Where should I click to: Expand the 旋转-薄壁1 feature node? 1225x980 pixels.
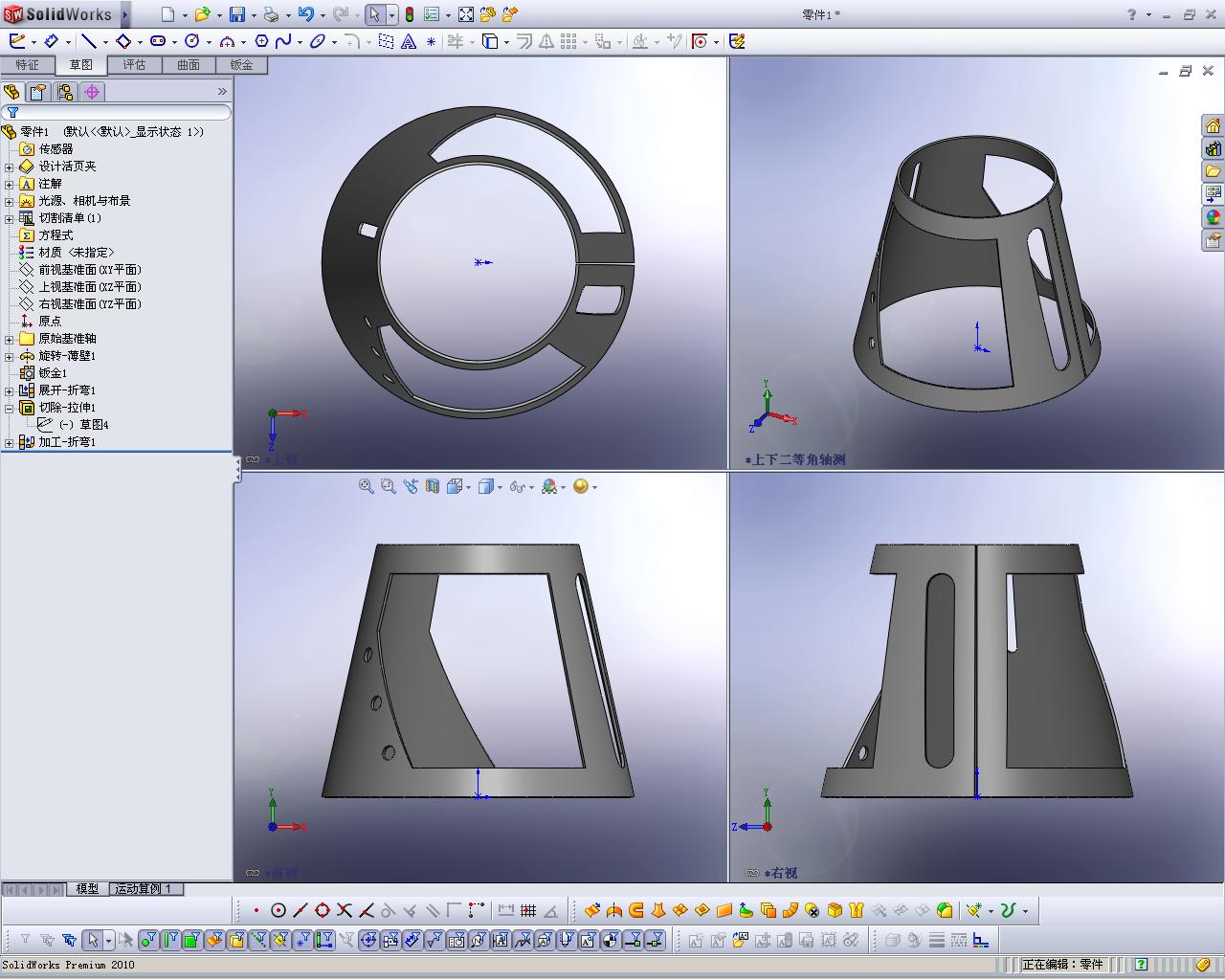click(10, 356)
